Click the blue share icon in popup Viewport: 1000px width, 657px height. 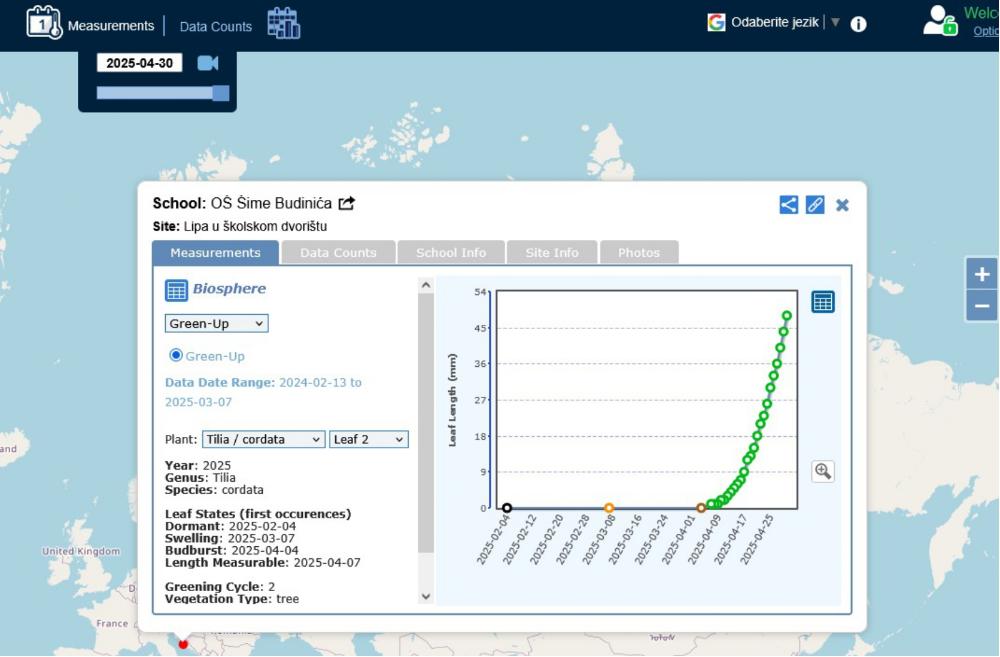789,204
